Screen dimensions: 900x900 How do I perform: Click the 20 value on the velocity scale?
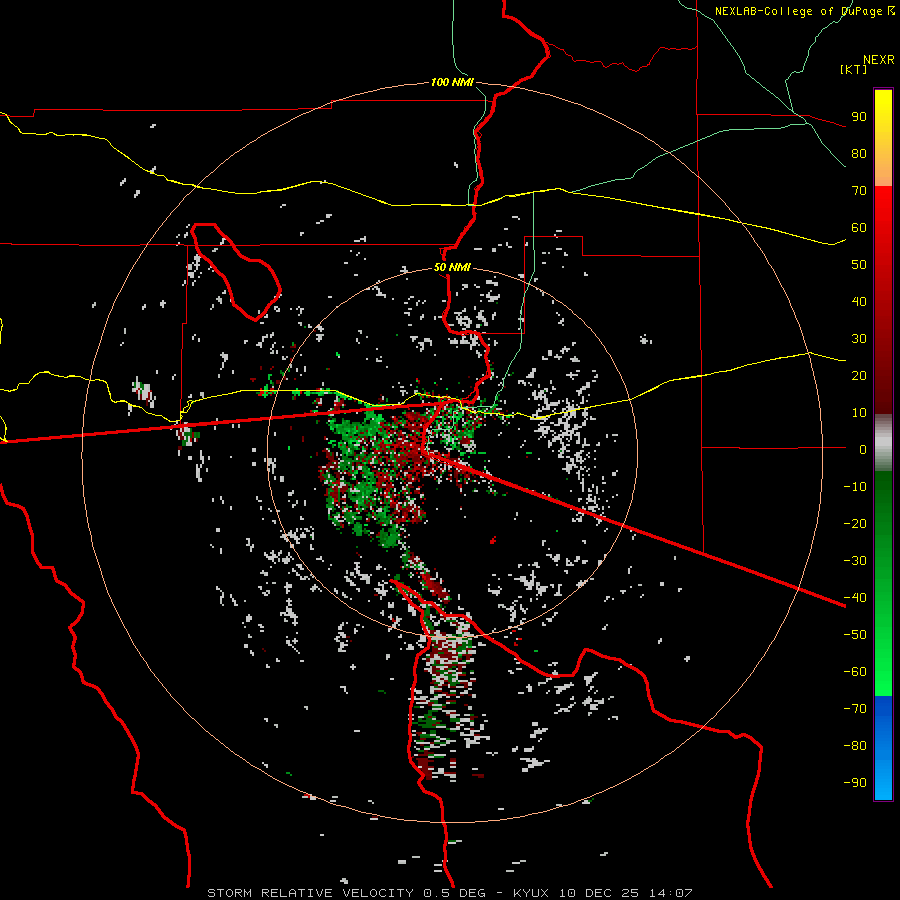coord(859,375)
